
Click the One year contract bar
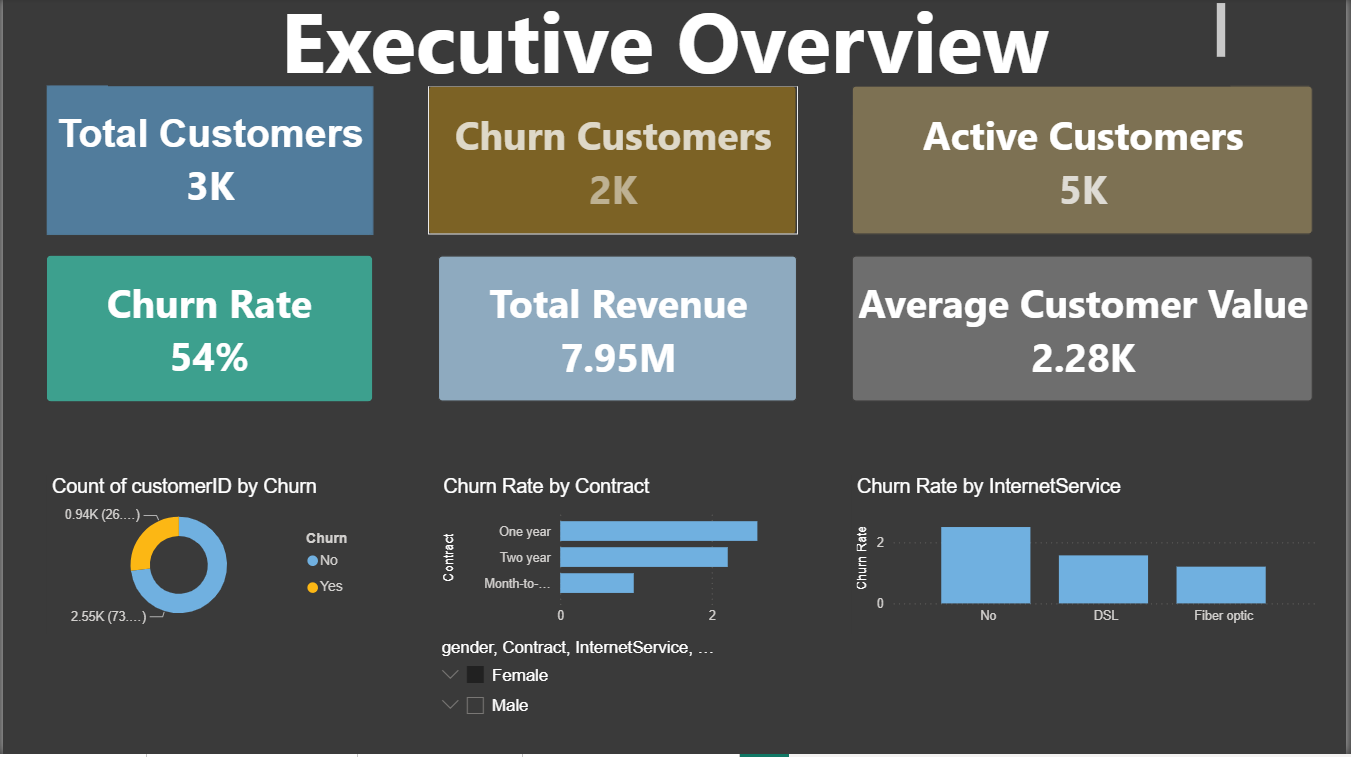[659, 531]
